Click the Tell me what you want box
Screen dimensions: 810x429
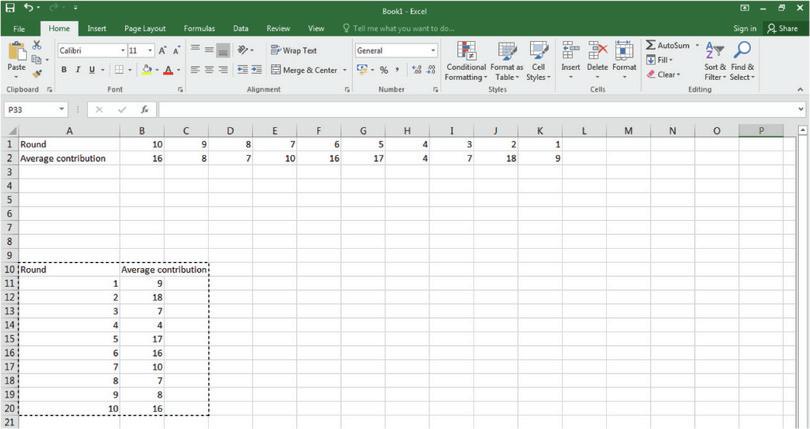pos(399,28)
